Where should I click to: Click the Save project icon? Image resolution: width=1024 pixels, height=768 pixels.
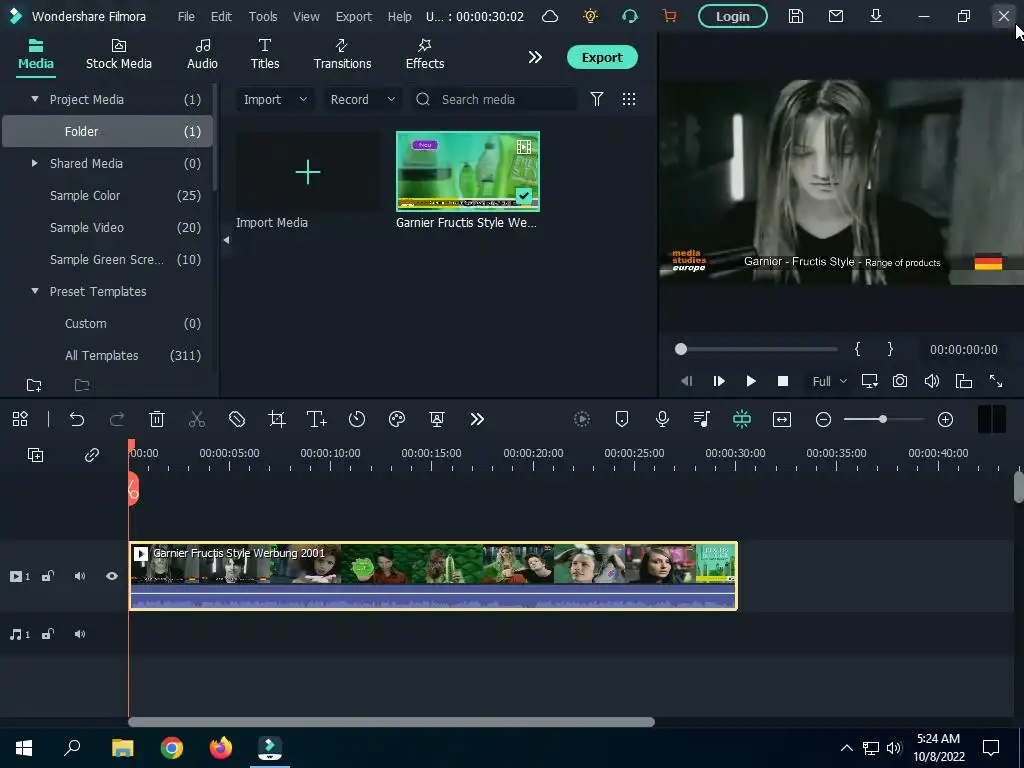(x=795, y=16)
